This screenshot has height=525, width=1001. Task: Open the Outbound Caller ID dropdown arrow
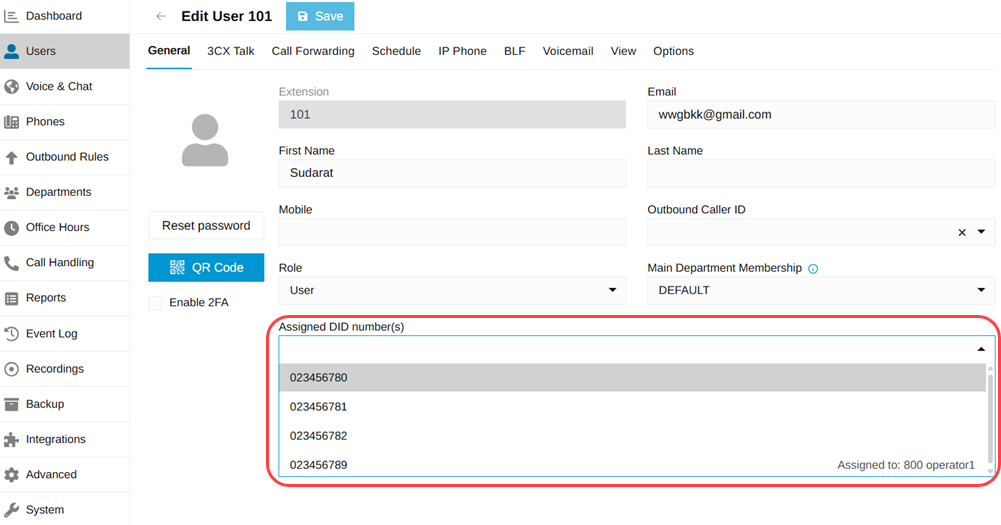[x=981, y=232]
